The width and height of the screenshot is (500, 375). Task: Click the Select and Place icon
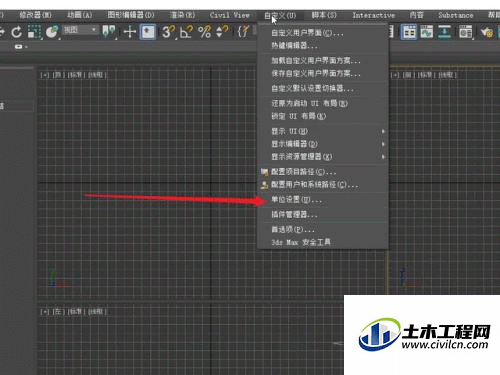click(x=52, y=32)
